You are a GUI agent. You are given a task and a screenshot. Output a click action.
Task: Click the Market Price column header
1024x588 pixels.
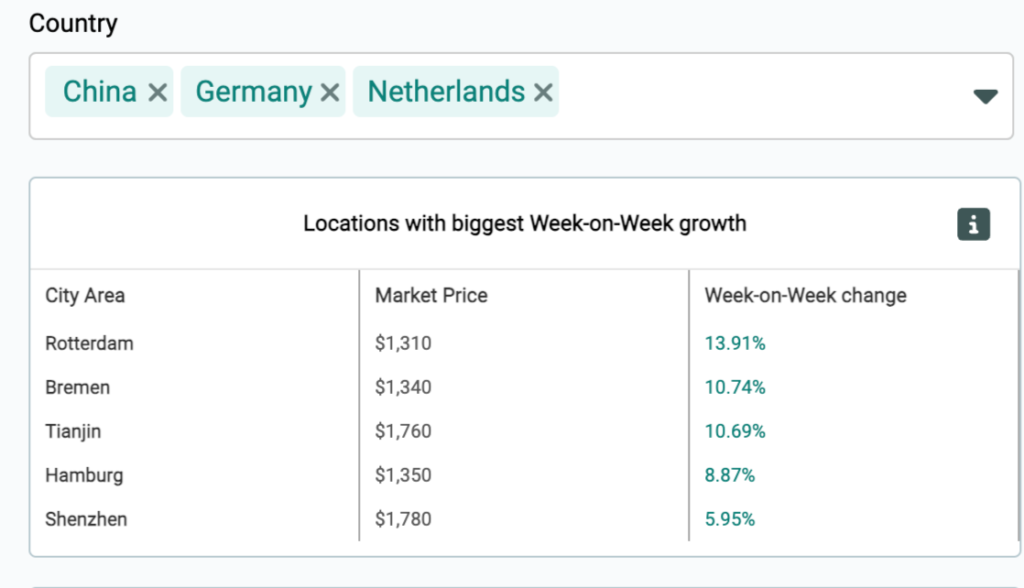[x=431, y=296]
